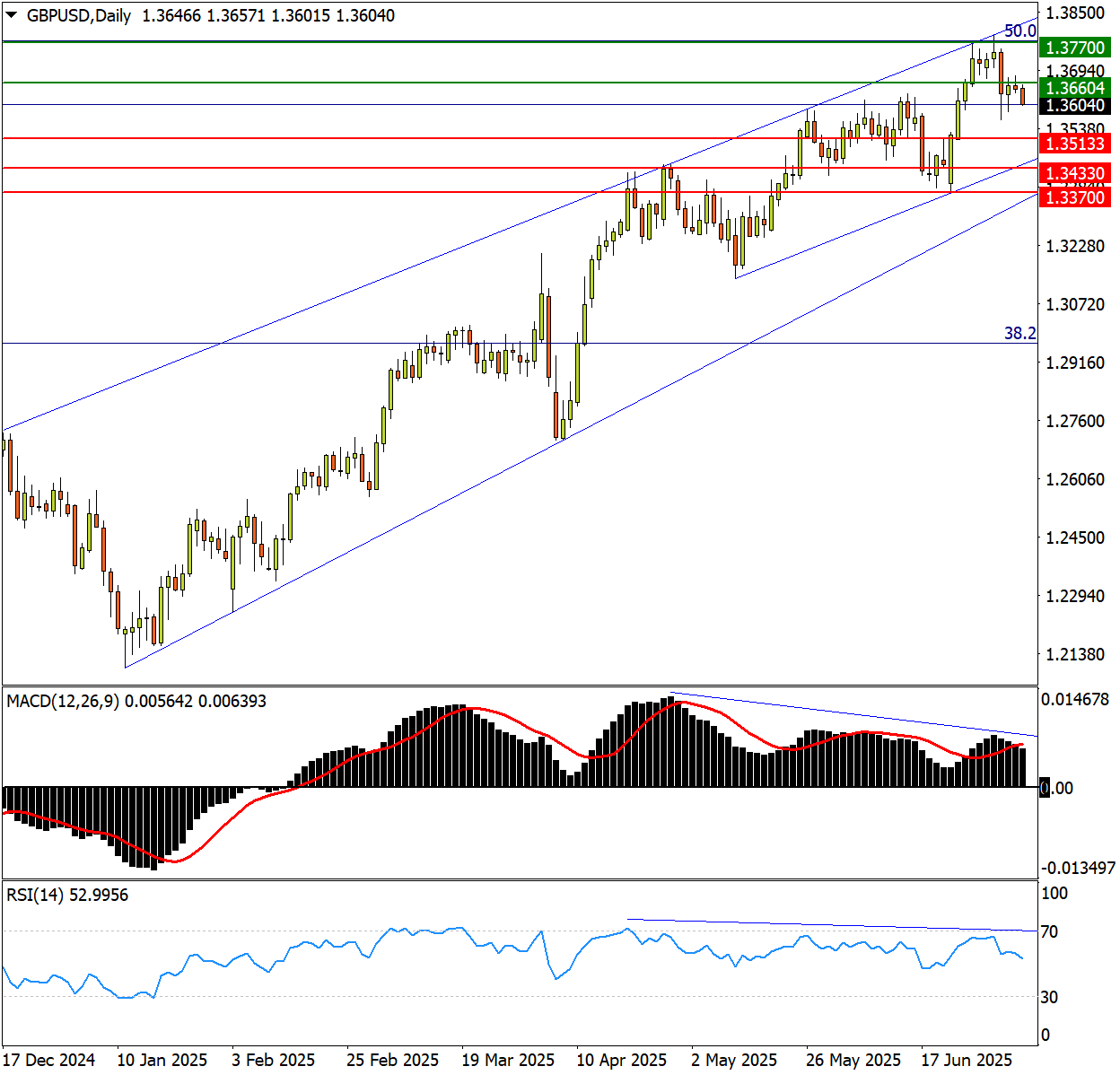Click the GBPUSD,Daily chart title text
This screenshot has height=1075, width=1120.
click(79, 15)
